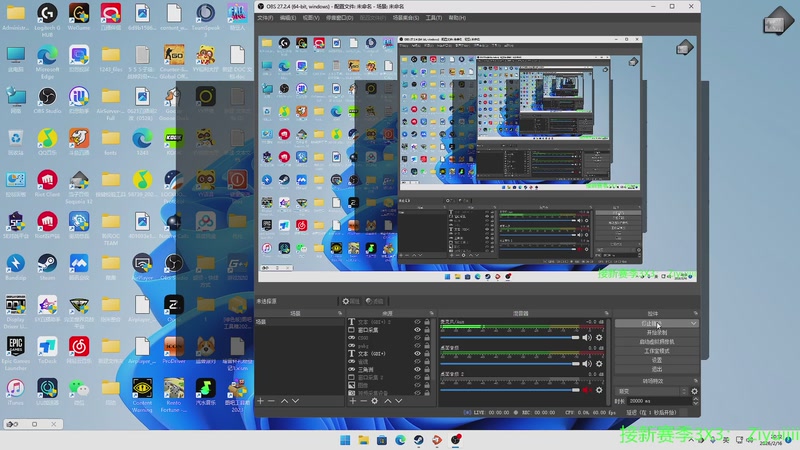
Task: Mute the 麦克风/Aux speaker icon
Action: (587, 338)
